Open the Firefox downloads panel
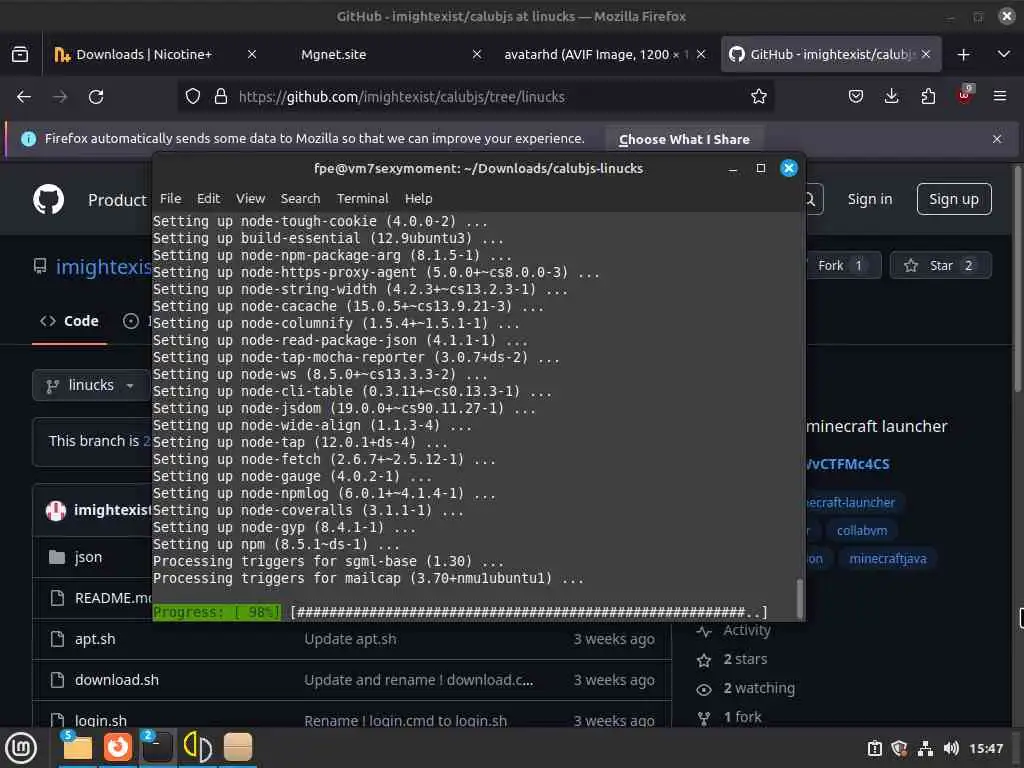Image resolution: width=1024 pixels, height=768 pixels. (891, 97)
